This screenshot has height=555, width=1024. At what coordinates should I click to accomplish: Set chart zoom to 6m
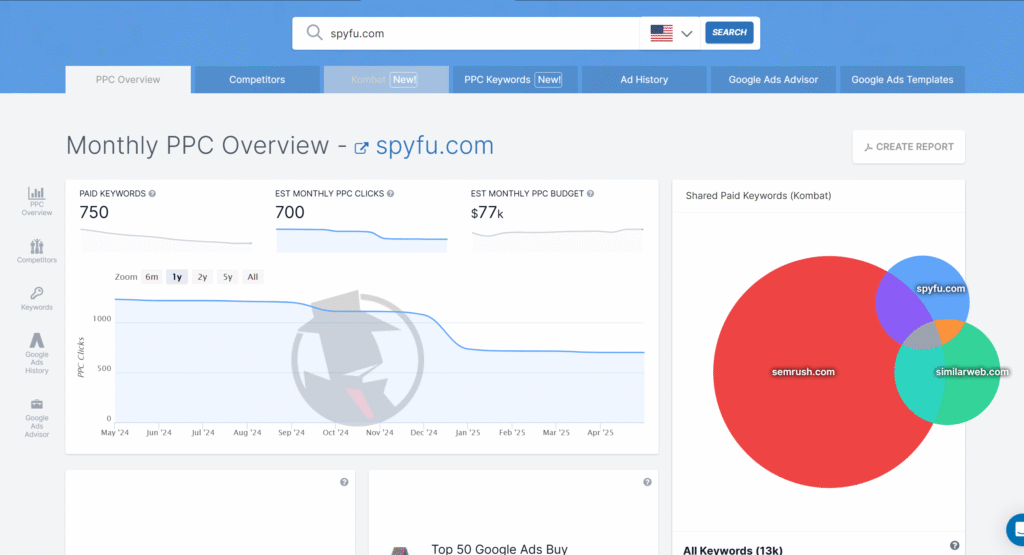point(152,277)
